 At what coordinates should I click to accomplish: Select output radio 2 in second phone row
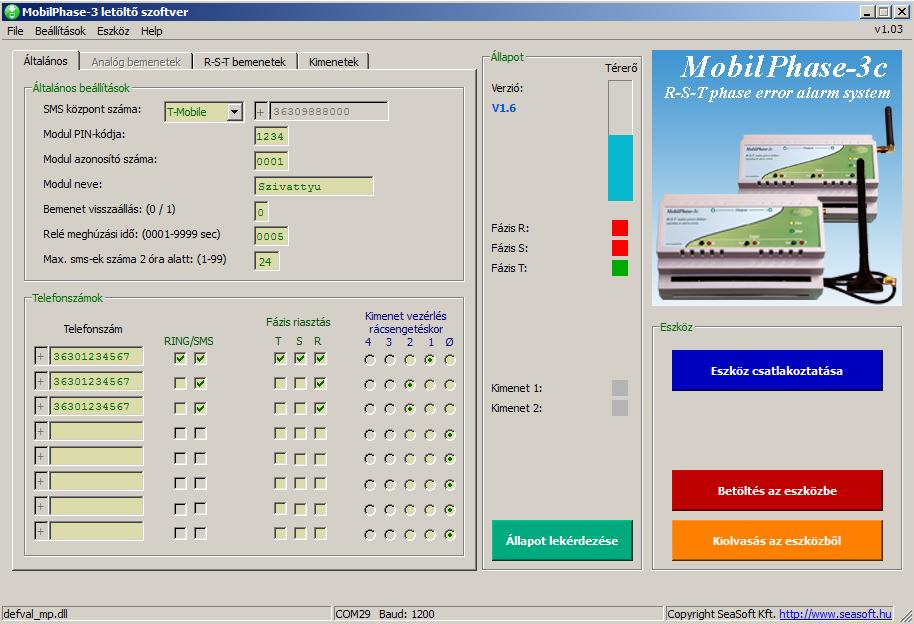410,383
